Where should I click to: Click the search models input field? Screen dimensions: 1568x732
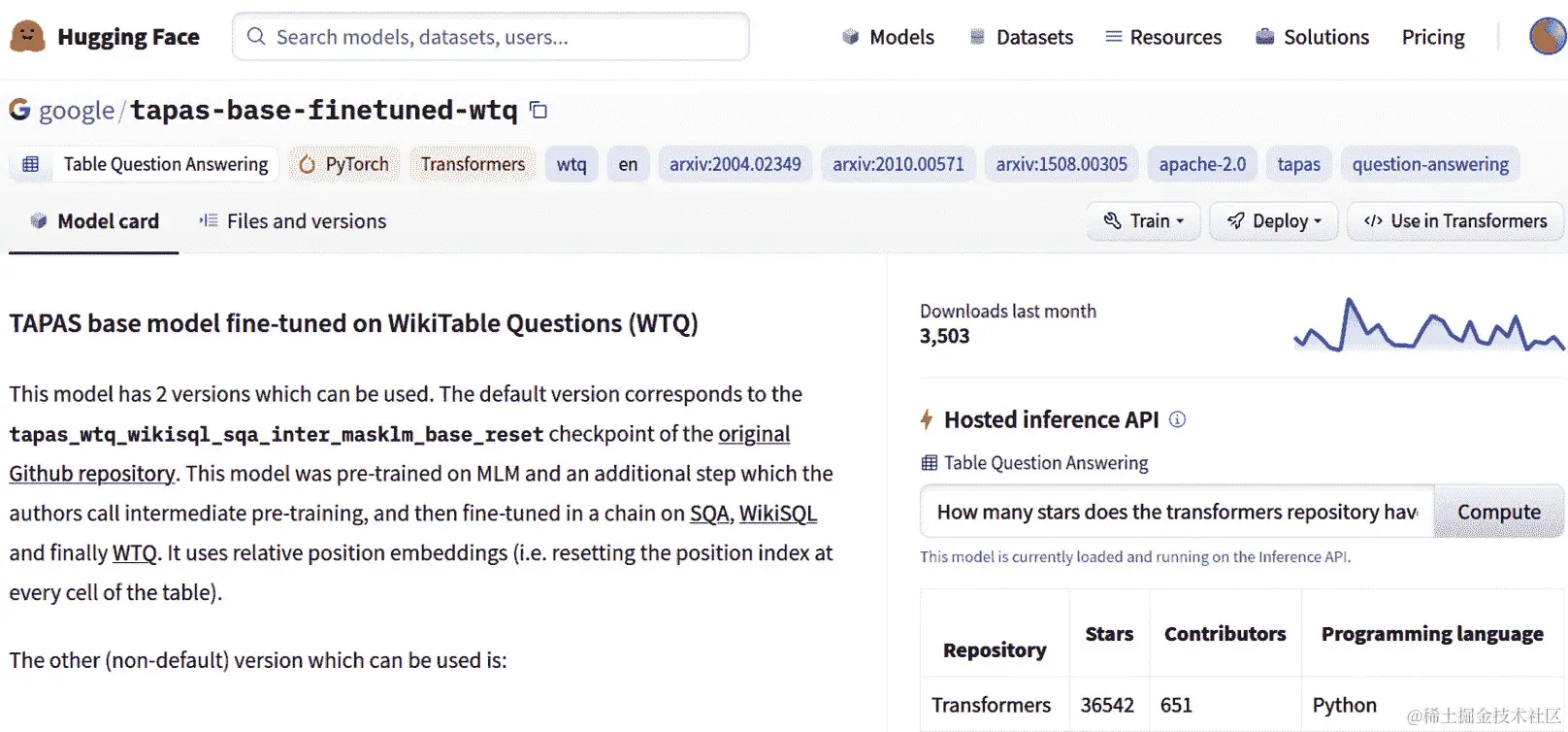[490, 37]
